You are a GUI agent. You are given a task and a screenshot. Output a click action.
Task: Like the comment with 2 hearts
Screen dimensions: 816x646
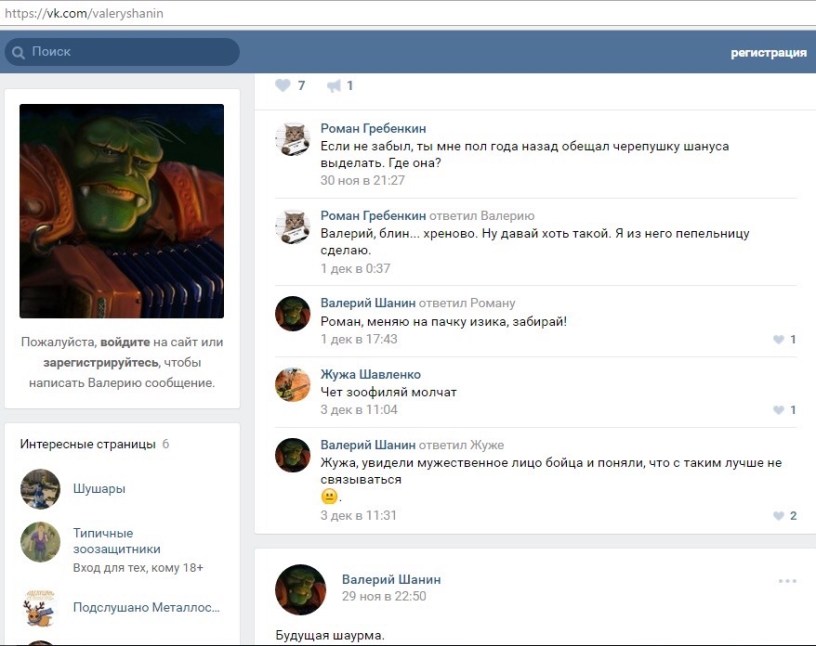click(x=779, y=516)
